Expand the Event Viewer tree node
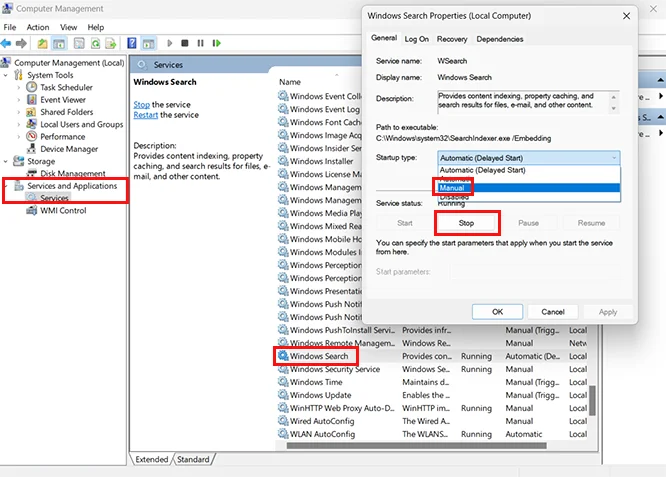666x477 pixels. pos(18,100)
